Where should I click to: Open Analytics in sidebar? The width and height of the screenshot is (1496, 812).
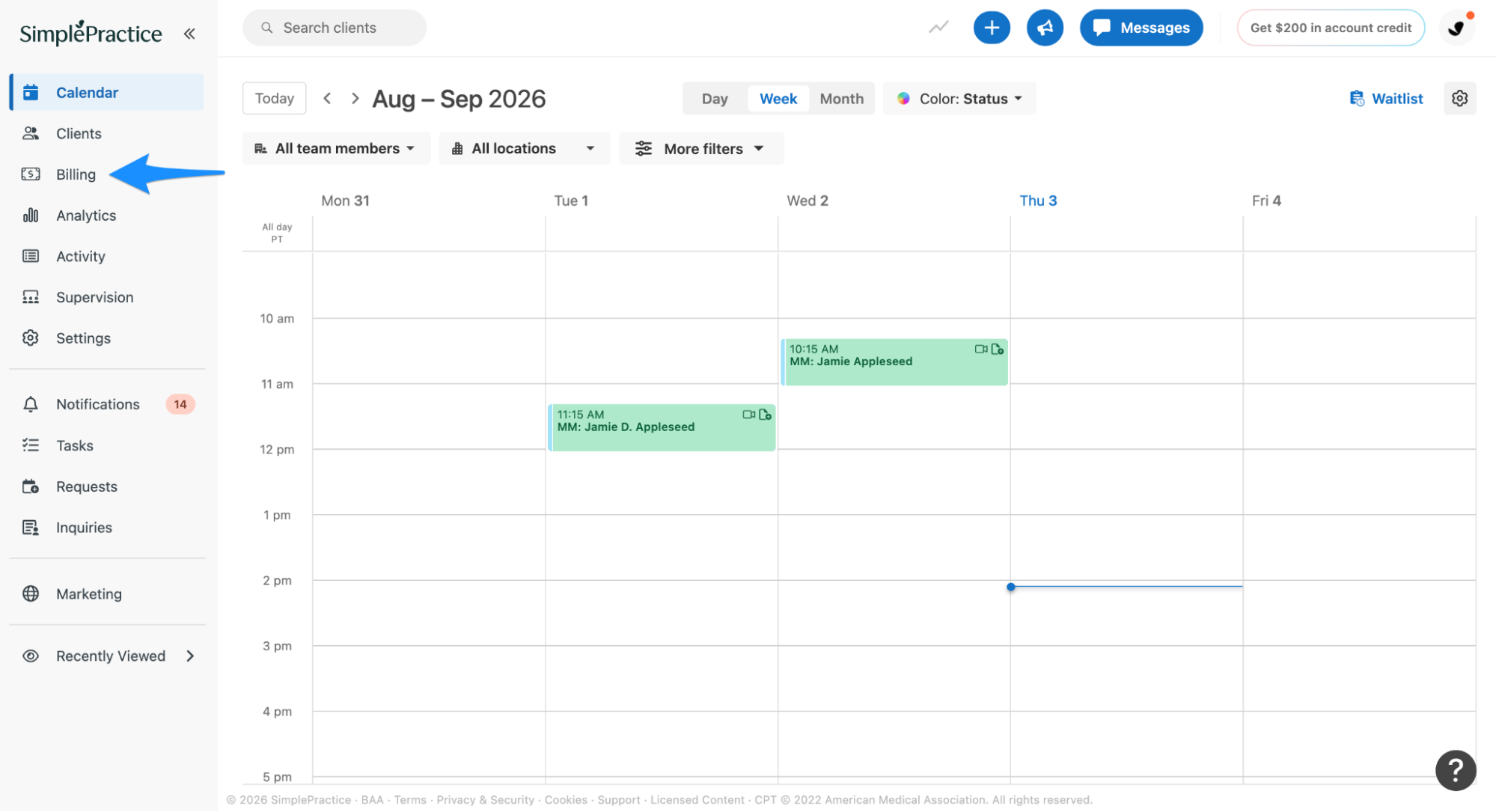[x=107, y=216]
